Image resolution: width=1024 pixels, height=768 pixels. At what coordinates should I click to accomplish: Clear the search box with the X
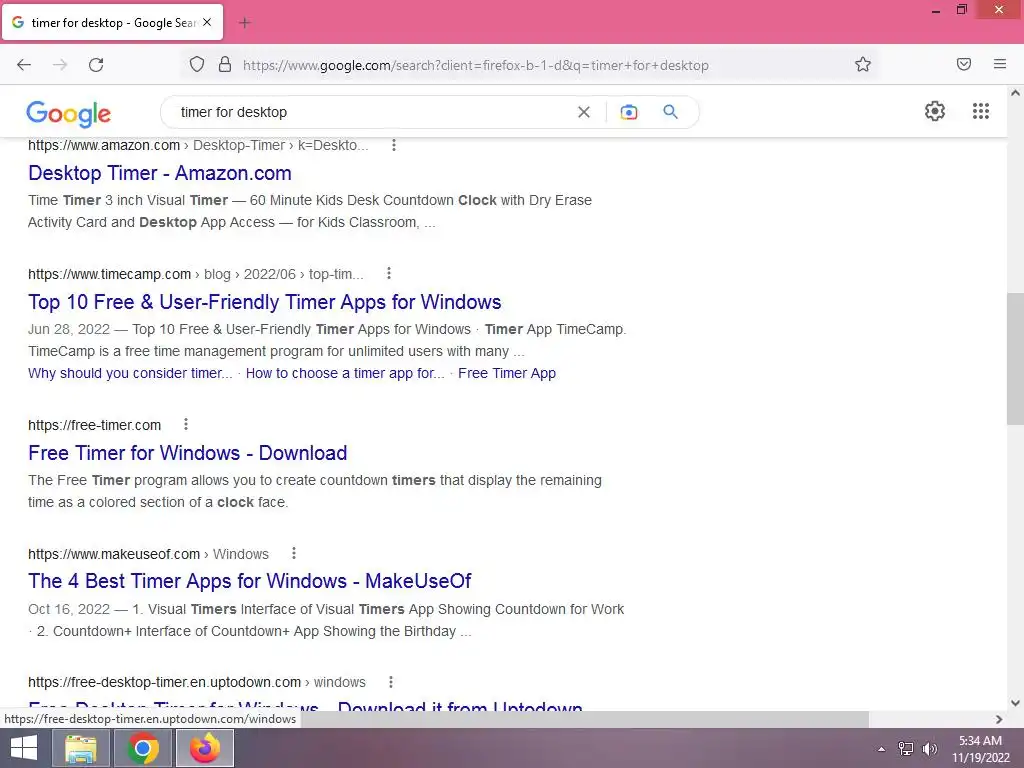[584, 112]
